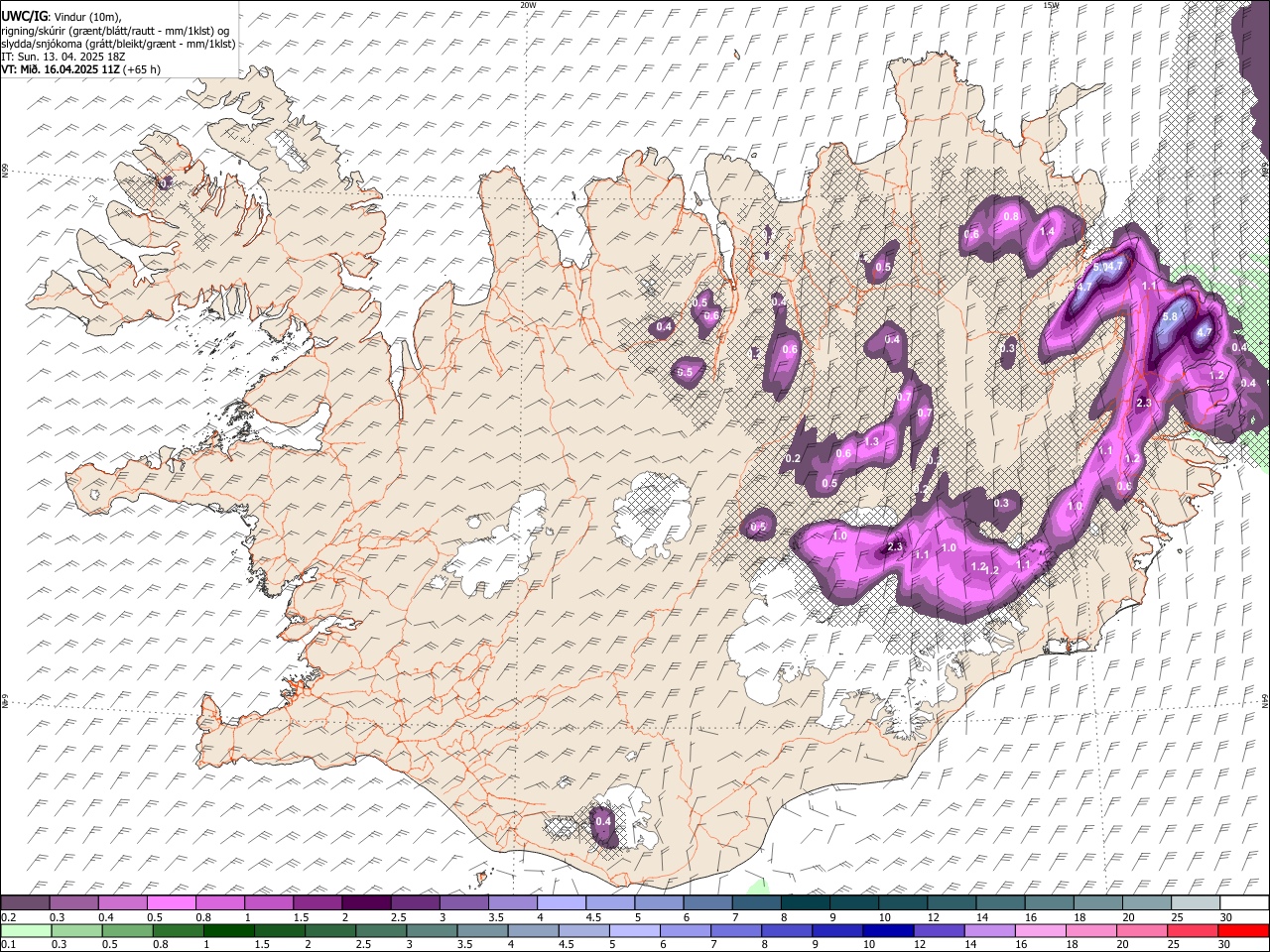The height and width of the screenshot is (952, 1270).
Task: Click the '2.3' value in the southern pink band
Action: (x=895, y=546)
